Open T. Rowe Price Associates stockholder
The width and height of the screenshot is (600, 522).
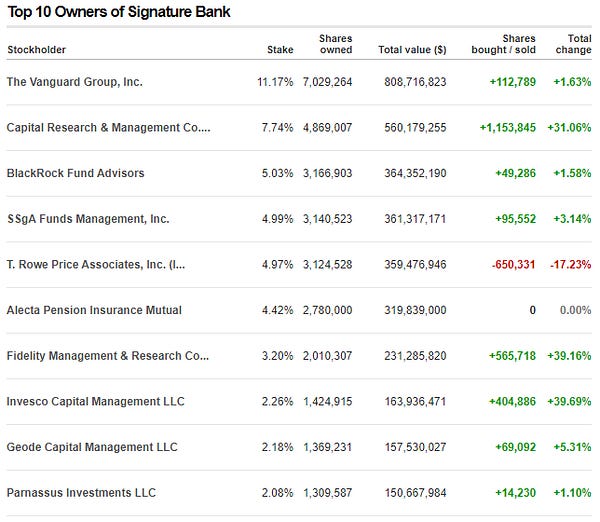[x=96, y=264]
